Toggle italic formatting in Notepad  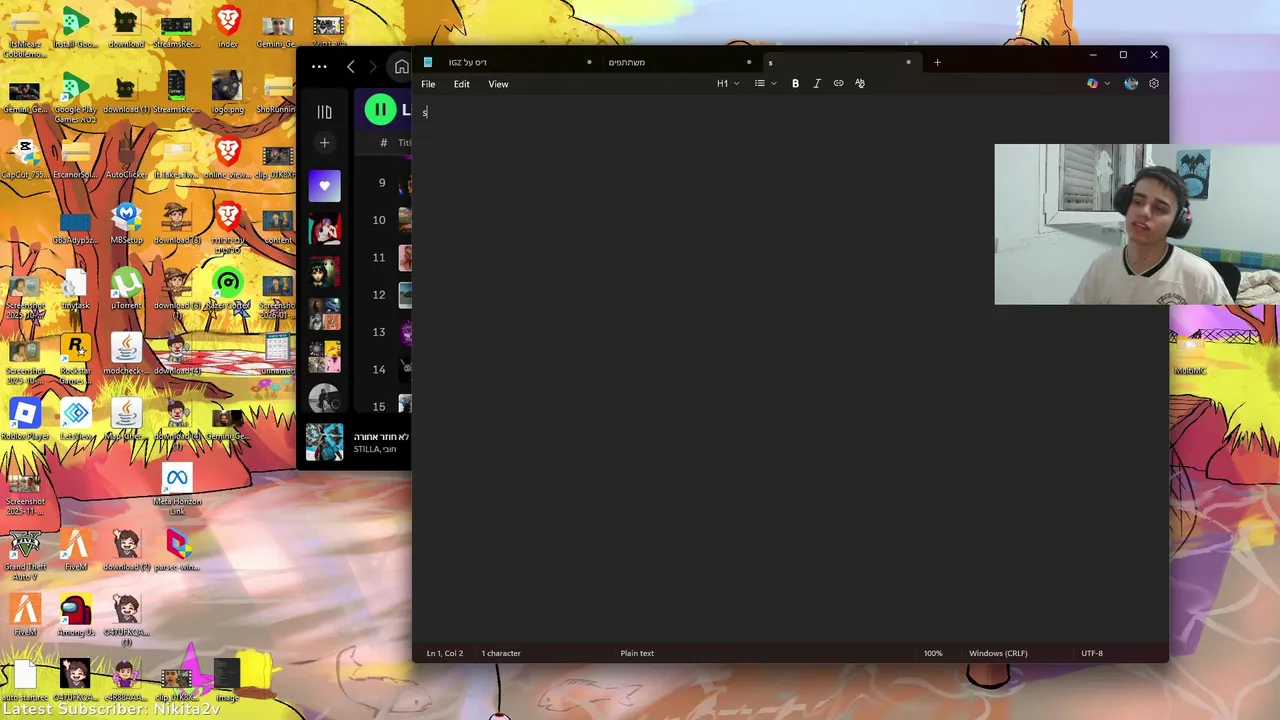816,84
